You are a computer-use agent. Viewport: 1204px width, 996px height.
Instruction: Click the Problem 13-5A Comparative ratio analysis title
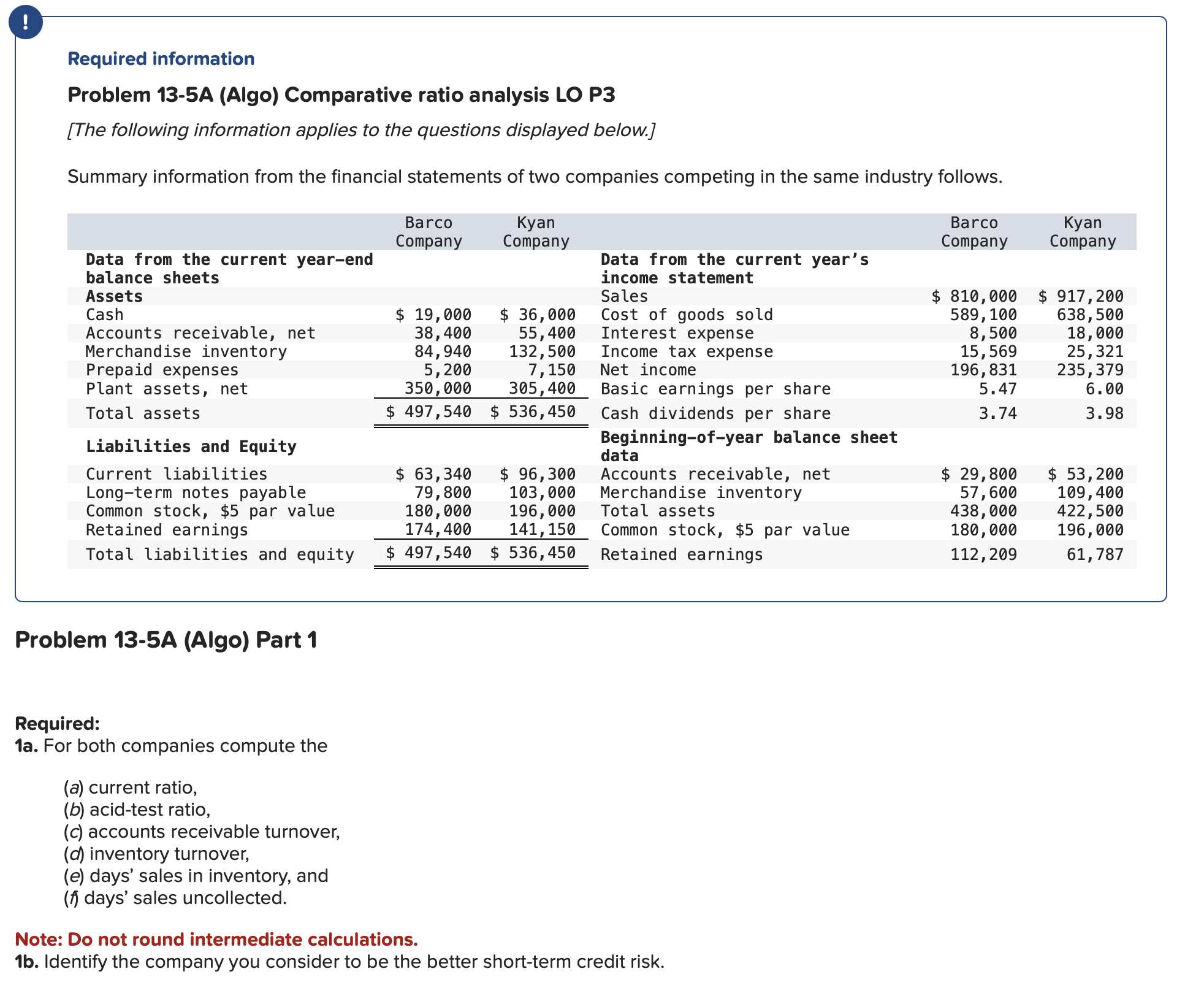tap(341, 95)
